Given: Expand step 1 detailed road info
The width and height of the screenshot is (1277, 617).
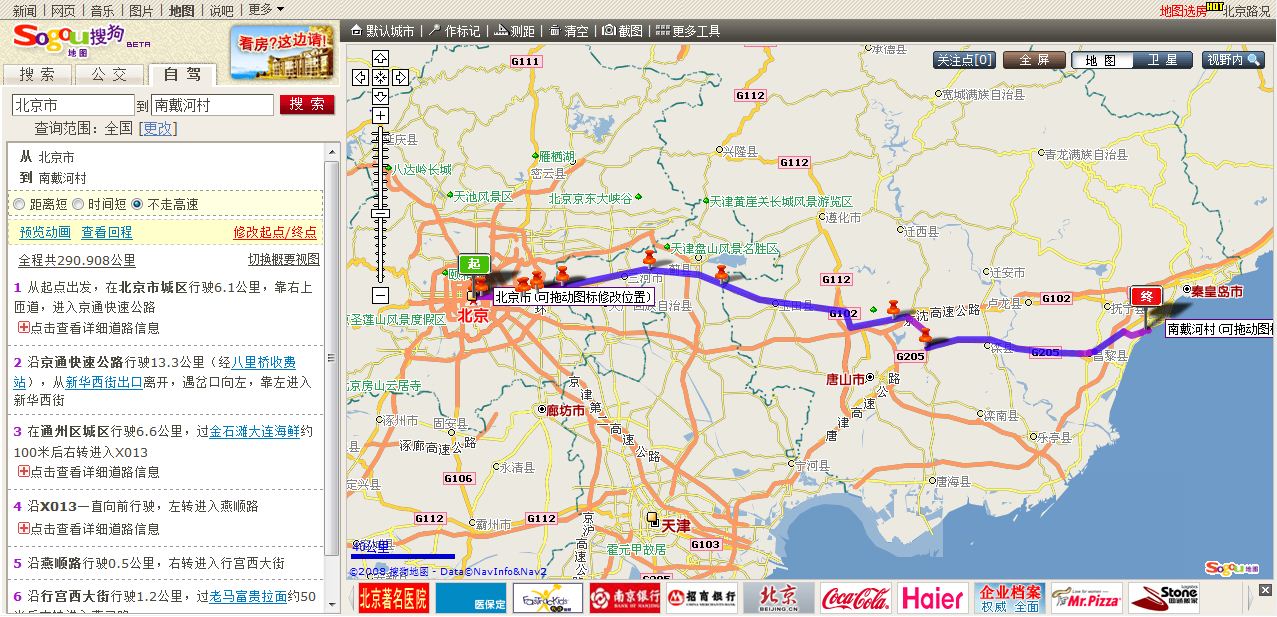Looking at the screenshot, I should click(x=23, y=328).
